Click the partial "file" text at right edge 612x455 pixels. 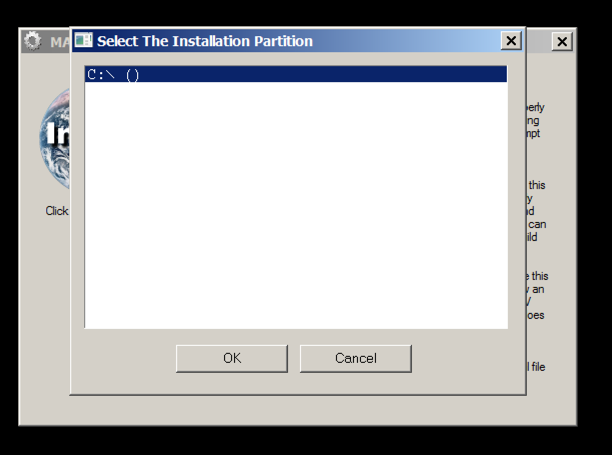537,367
